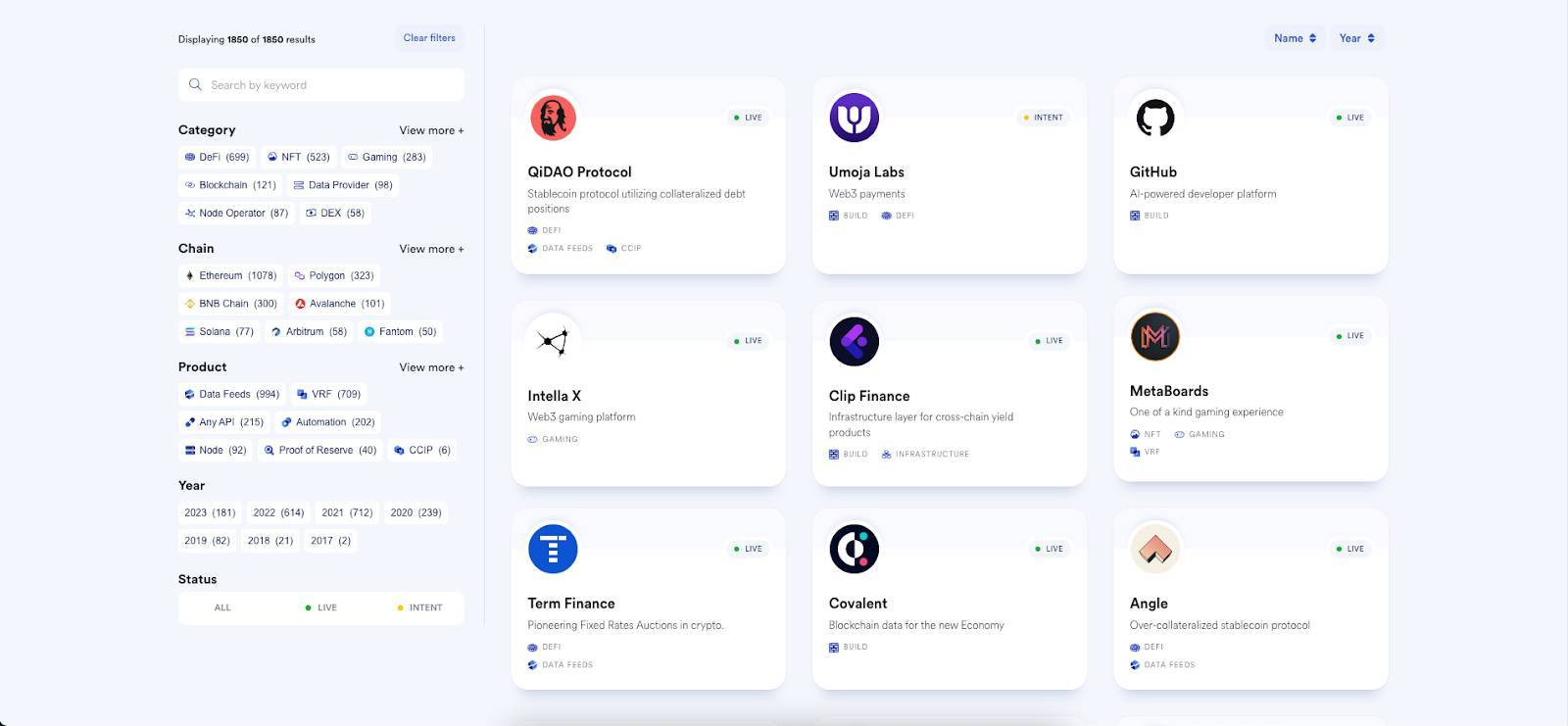Screen dimensions: 1568x726
Task: Click the Data Feeds tag icon on Angle card
Action: (1135, 664)
